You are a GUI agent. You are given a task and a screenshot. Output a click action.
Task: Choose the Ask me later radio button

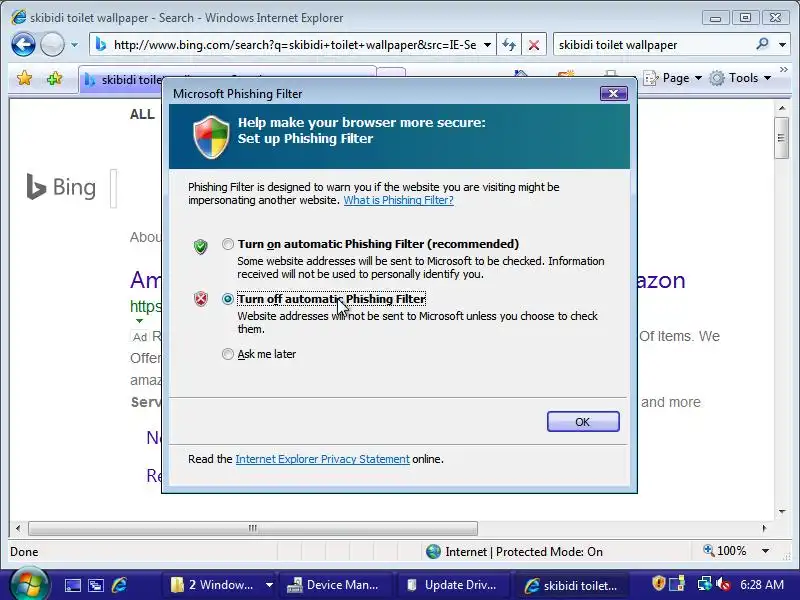pyautogui.click(x=228, y=354)
